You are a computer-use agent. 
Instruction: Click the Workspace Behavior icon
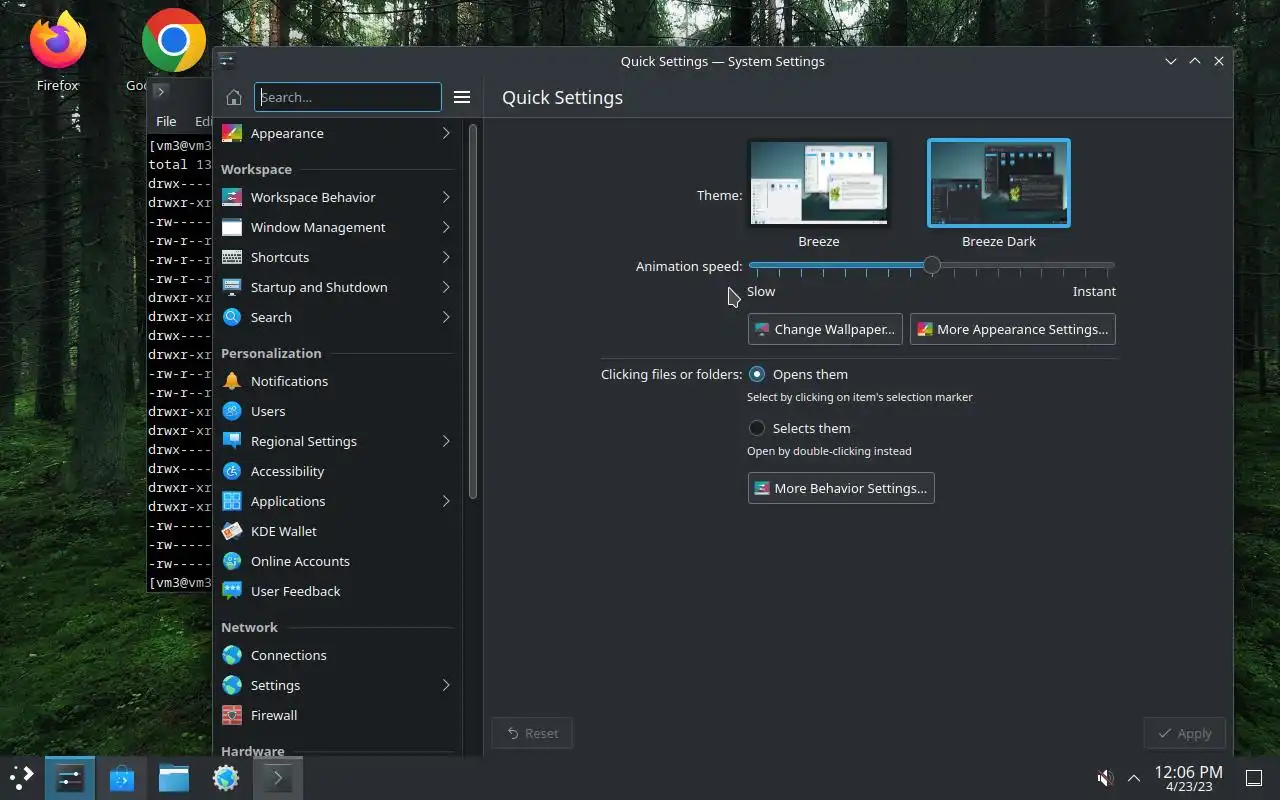[232, 197]
